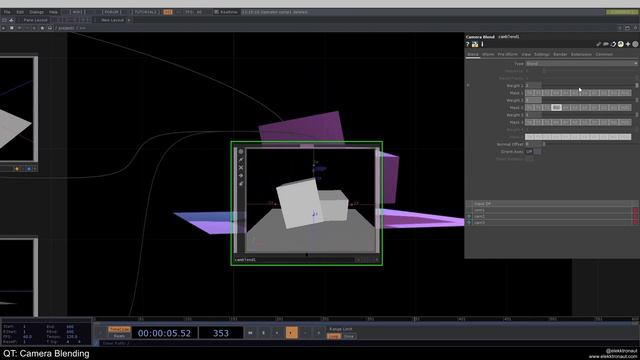Image resolution: width=640 pixels, height=360 pixels.
Task: Open the Edit menu
Action: tap(20, 12)
